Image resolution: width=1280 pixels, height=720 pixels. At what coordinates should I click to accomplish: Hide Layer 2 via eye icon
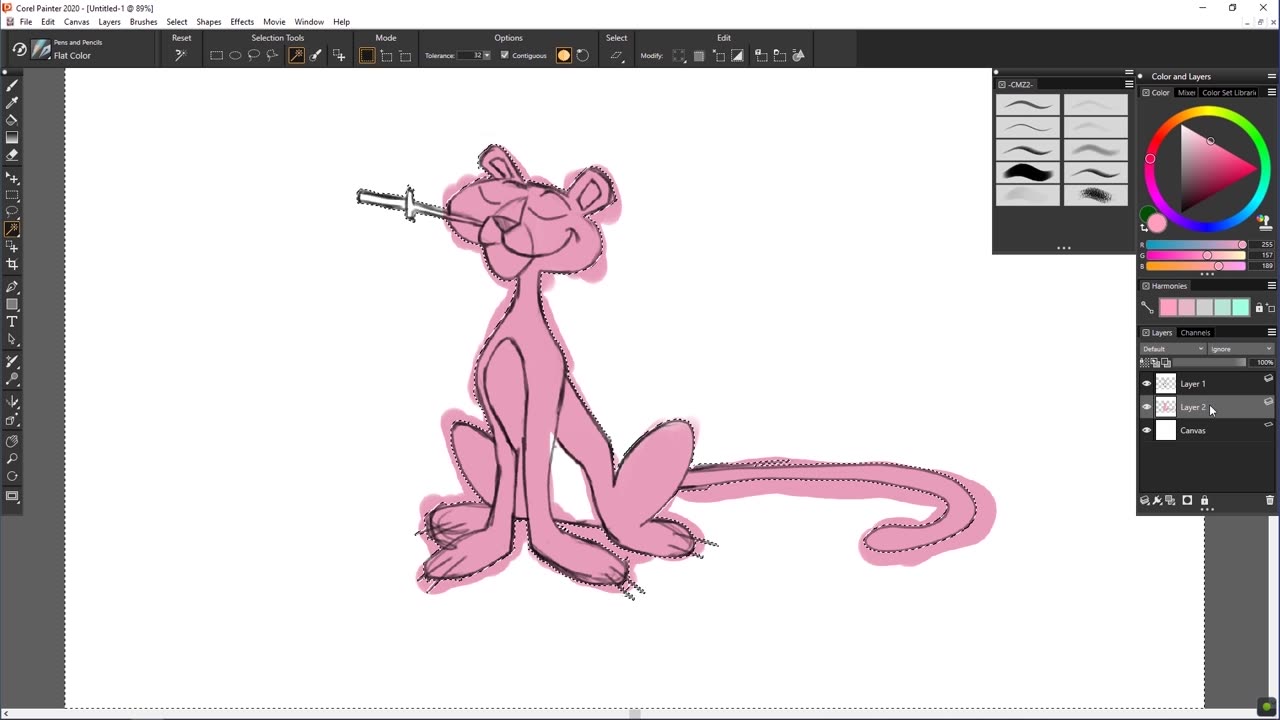[1147, 407]
